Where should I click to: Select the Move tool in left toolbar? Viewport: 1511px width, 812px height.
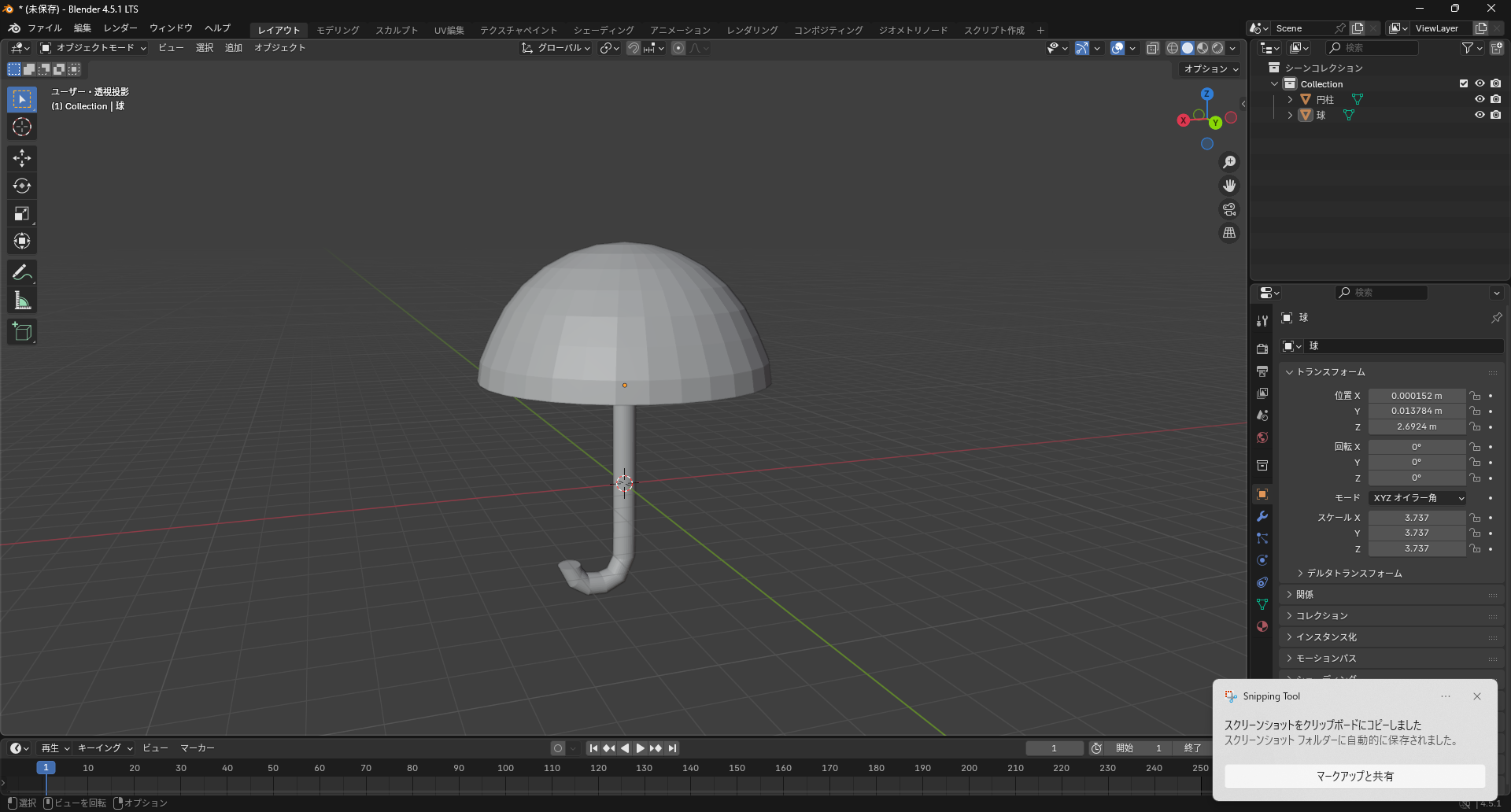click(x=22, y=158)
